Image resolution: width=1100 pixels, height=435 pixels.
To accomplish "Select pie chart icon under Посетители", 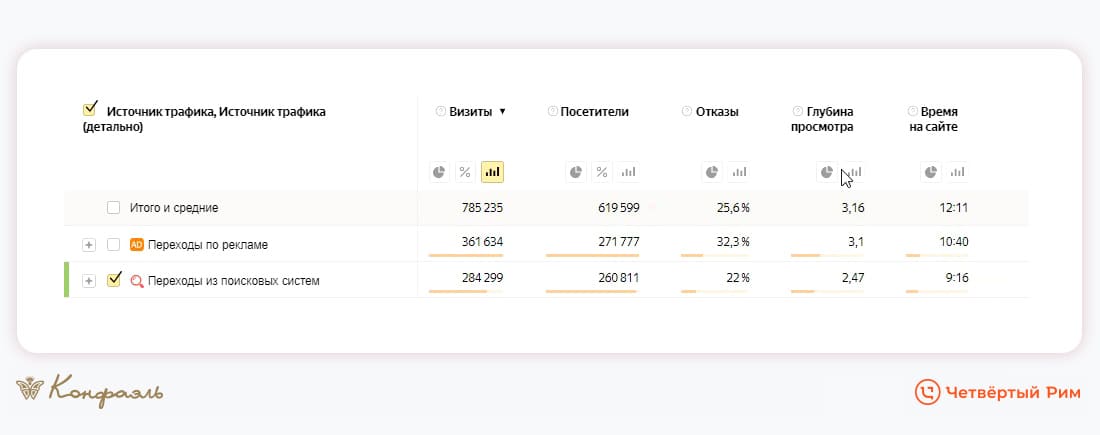I will [x=576, y=172].
